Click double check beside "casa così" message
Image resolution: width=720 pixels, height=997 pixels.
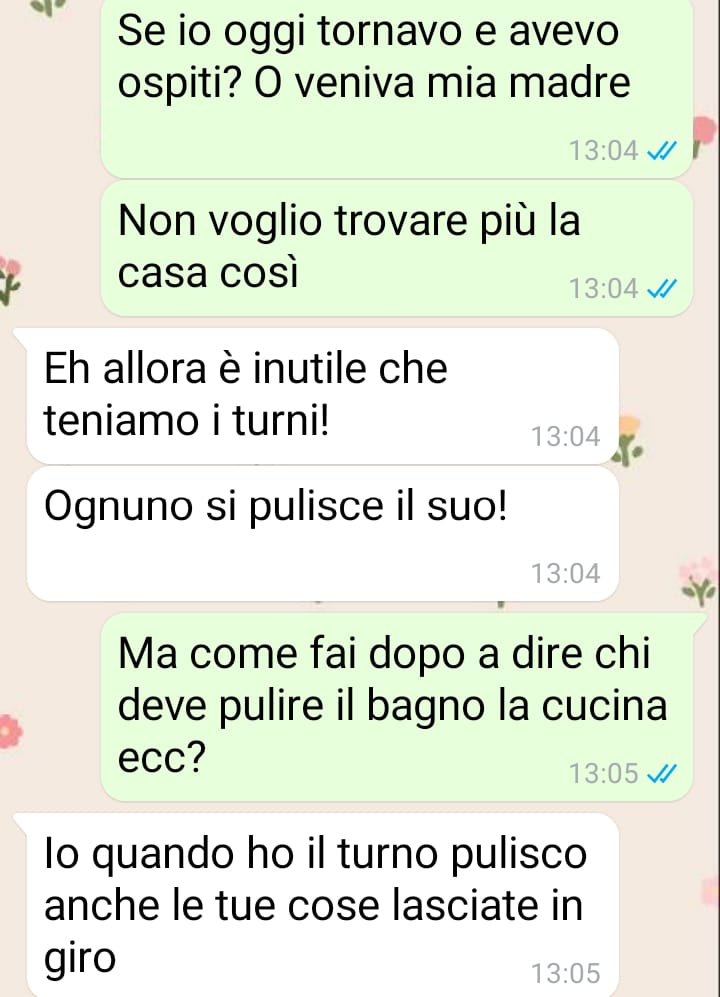coord(661,289)
